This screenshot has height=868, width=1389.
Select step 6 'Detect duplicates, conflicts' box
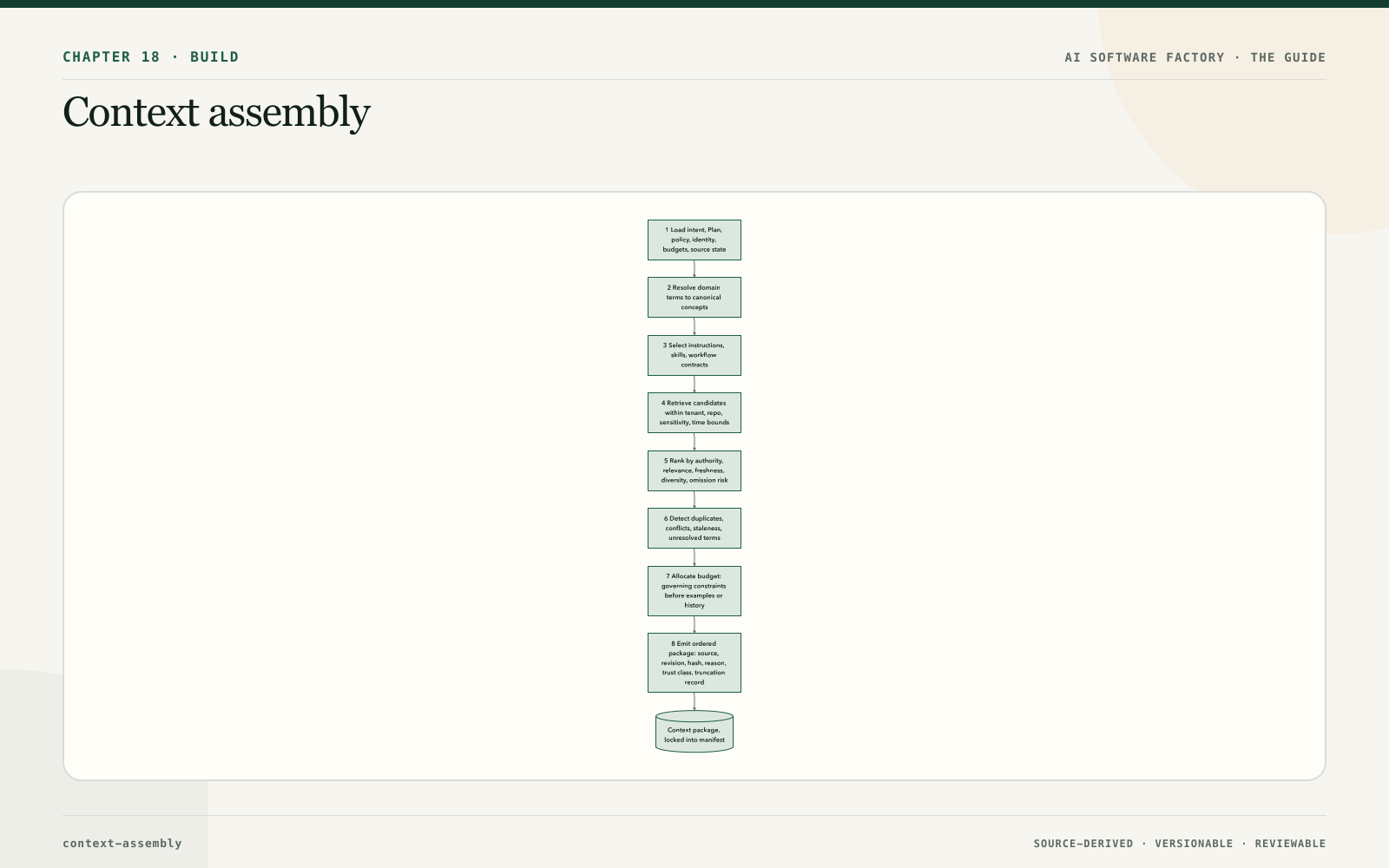pos(694,528)
